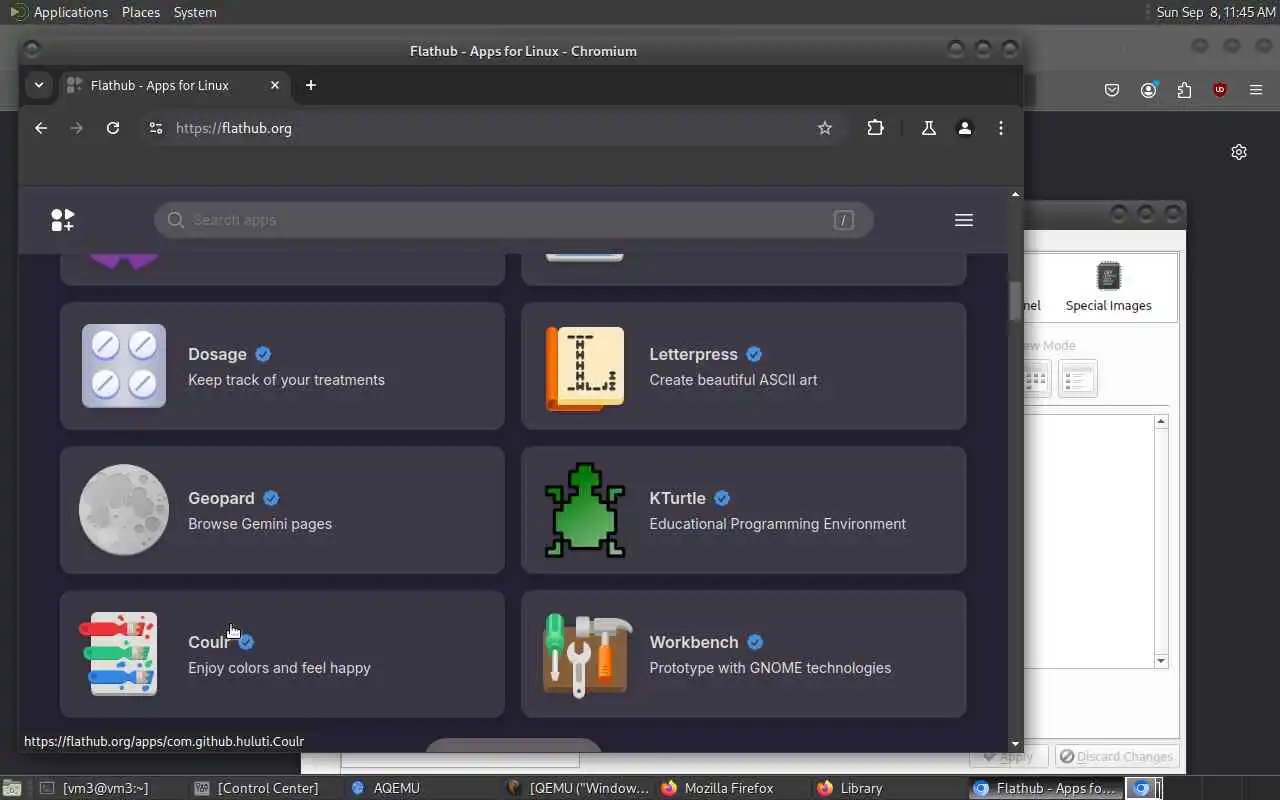This screenshot has height=800, width=1280.
Task: Open Firefox hamburger menu in background
Action: click(x=1256, y=90)
